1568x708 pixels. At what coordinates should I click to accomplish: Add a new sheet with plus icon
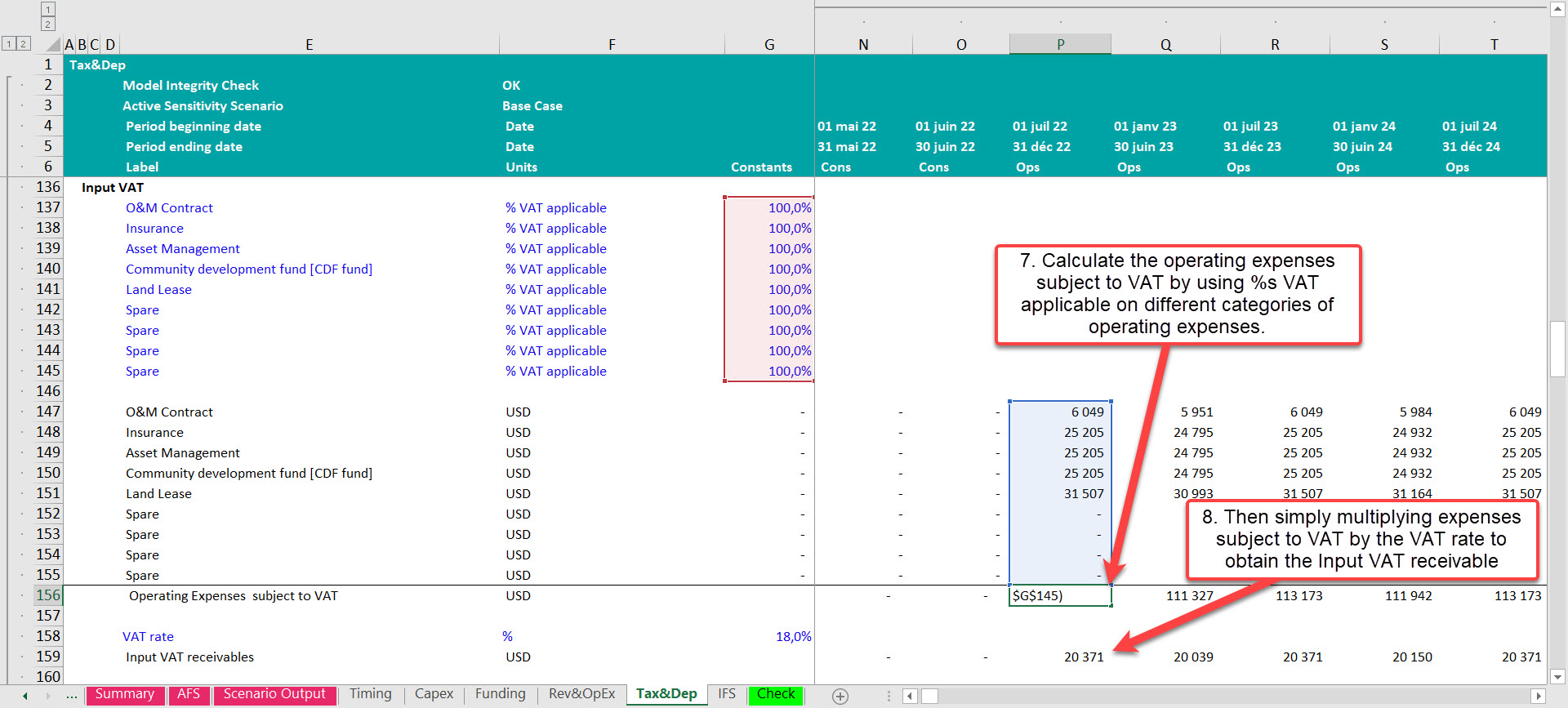tap(840, 696)
